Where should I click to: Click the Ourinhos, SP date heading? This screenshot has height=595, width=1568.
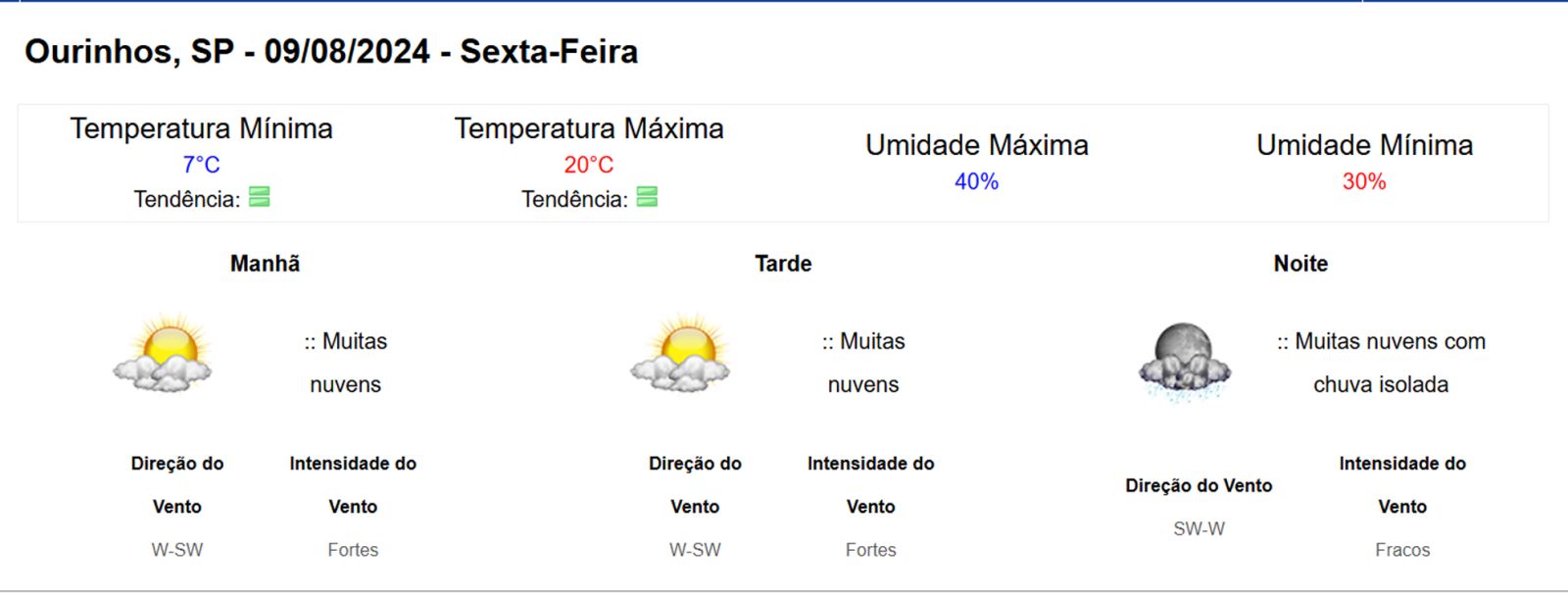coord(331,52)
